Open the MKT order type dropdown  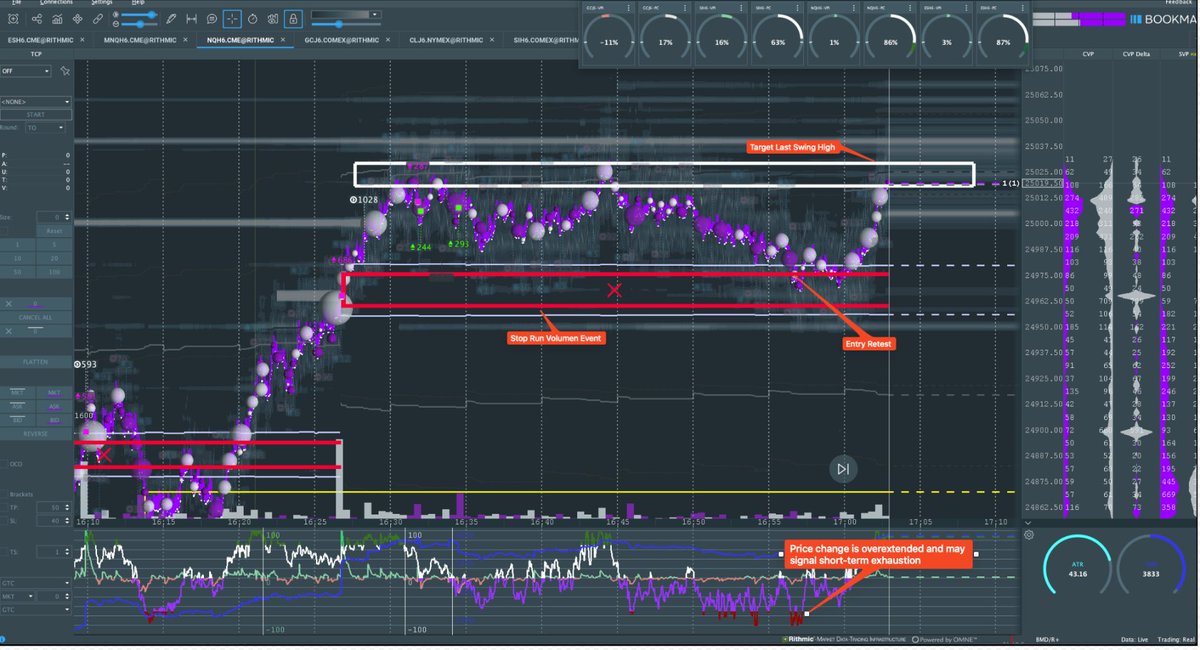pyautogui.click(x=18, y=596)
